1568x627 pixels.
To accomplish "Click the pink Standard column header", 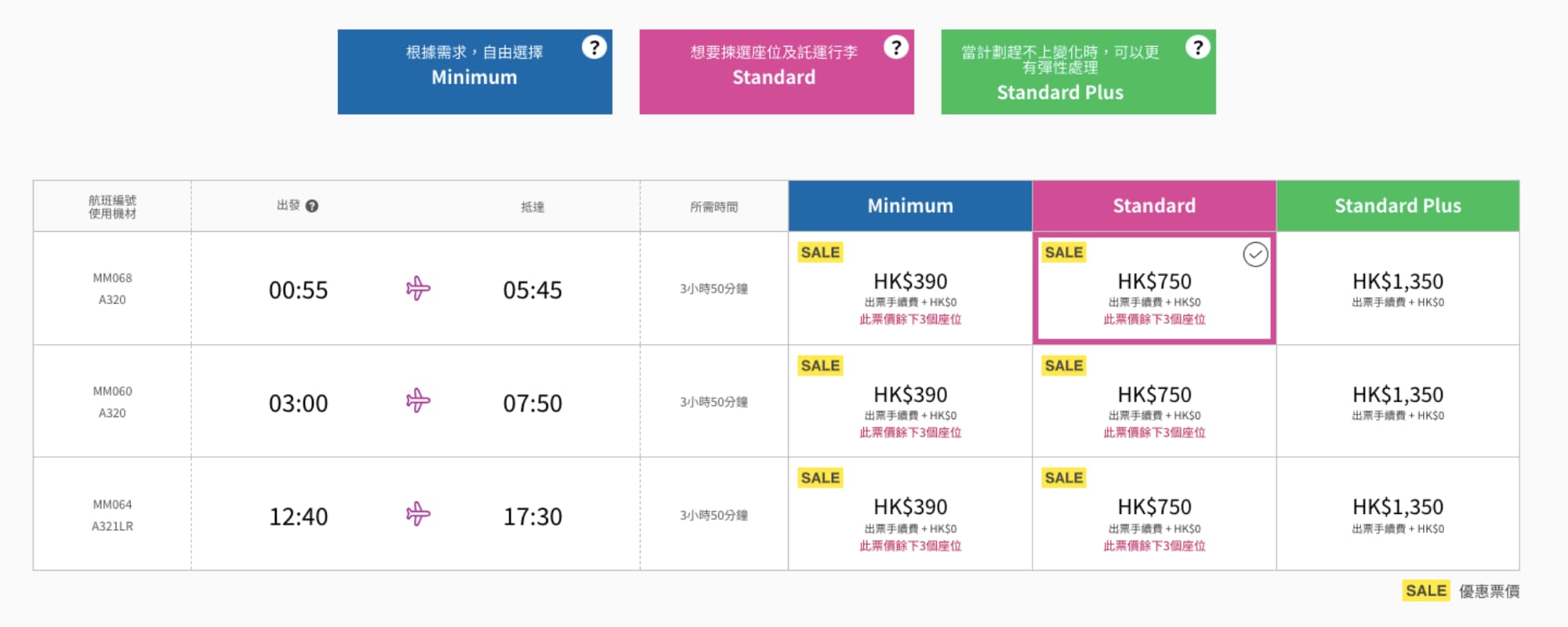I will click(1154, 206).
